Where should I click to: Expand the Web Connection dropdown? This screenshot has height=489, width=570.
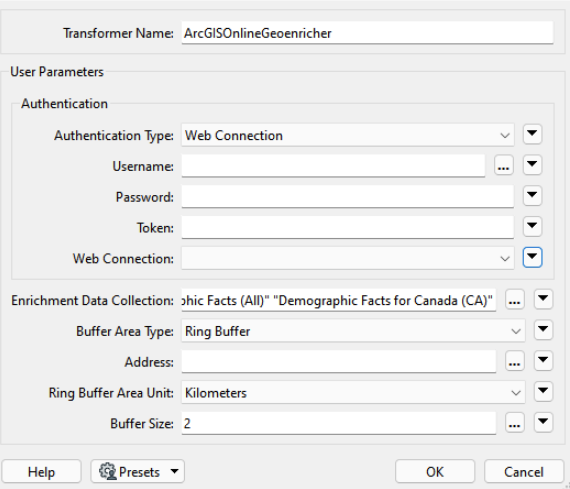click(348, 258)
